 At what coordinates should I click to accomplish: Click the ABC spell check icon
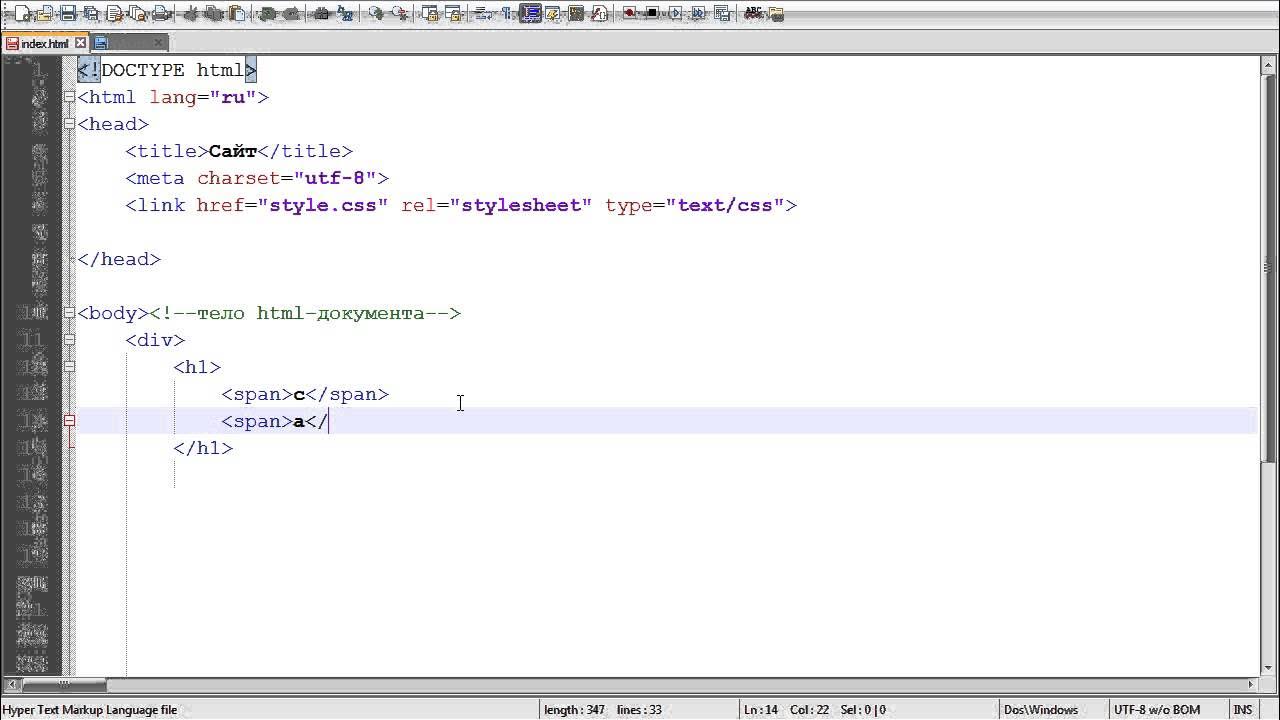point(754,14)
